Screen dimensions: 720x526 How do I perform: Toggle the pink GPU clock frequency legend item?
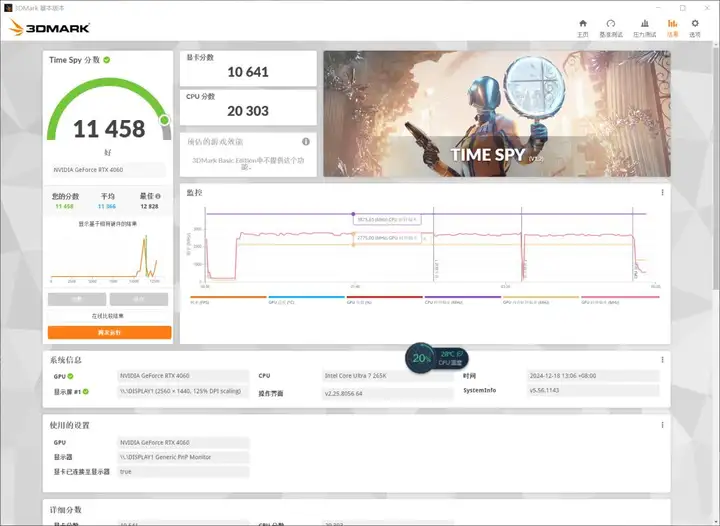coord(620,300)
